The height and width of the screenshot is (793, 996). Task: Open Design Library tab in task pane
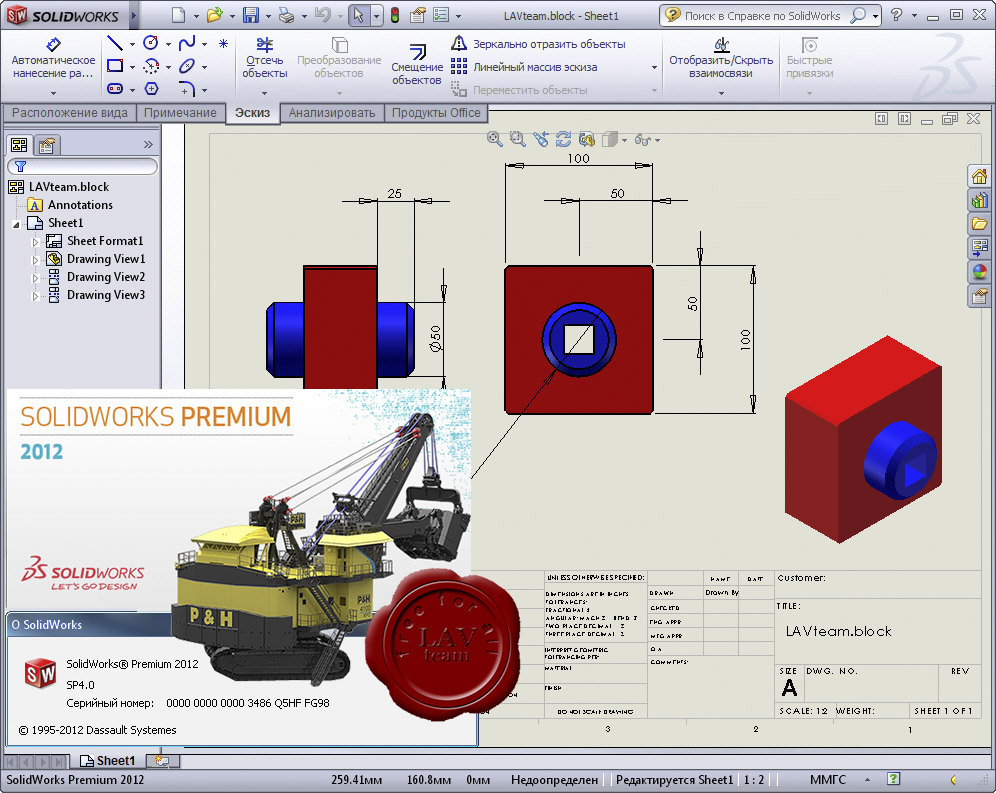tap(979, 200)
